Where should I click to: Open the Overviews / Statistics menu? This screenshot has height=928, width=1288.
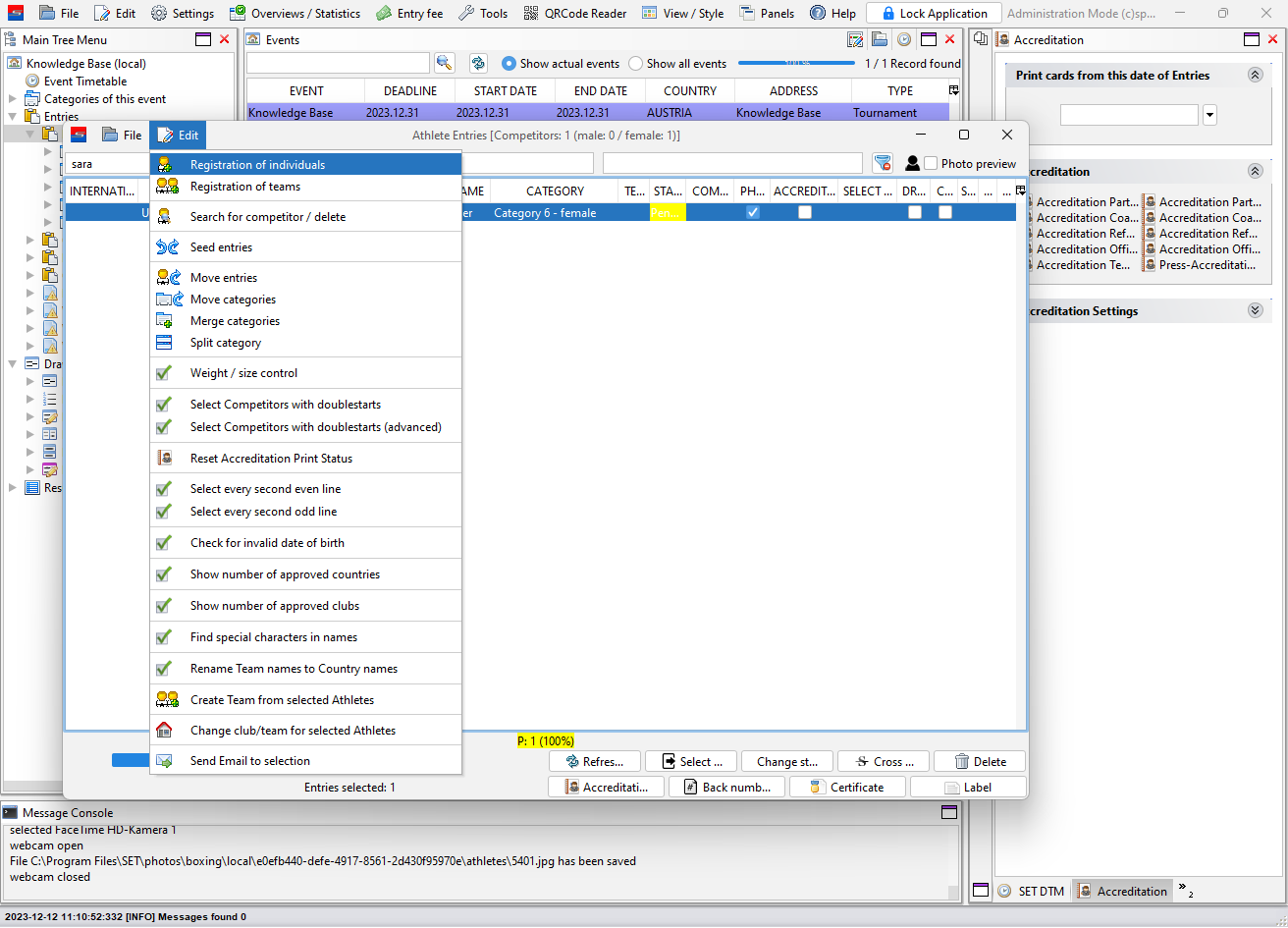click(x=295, y=13)
